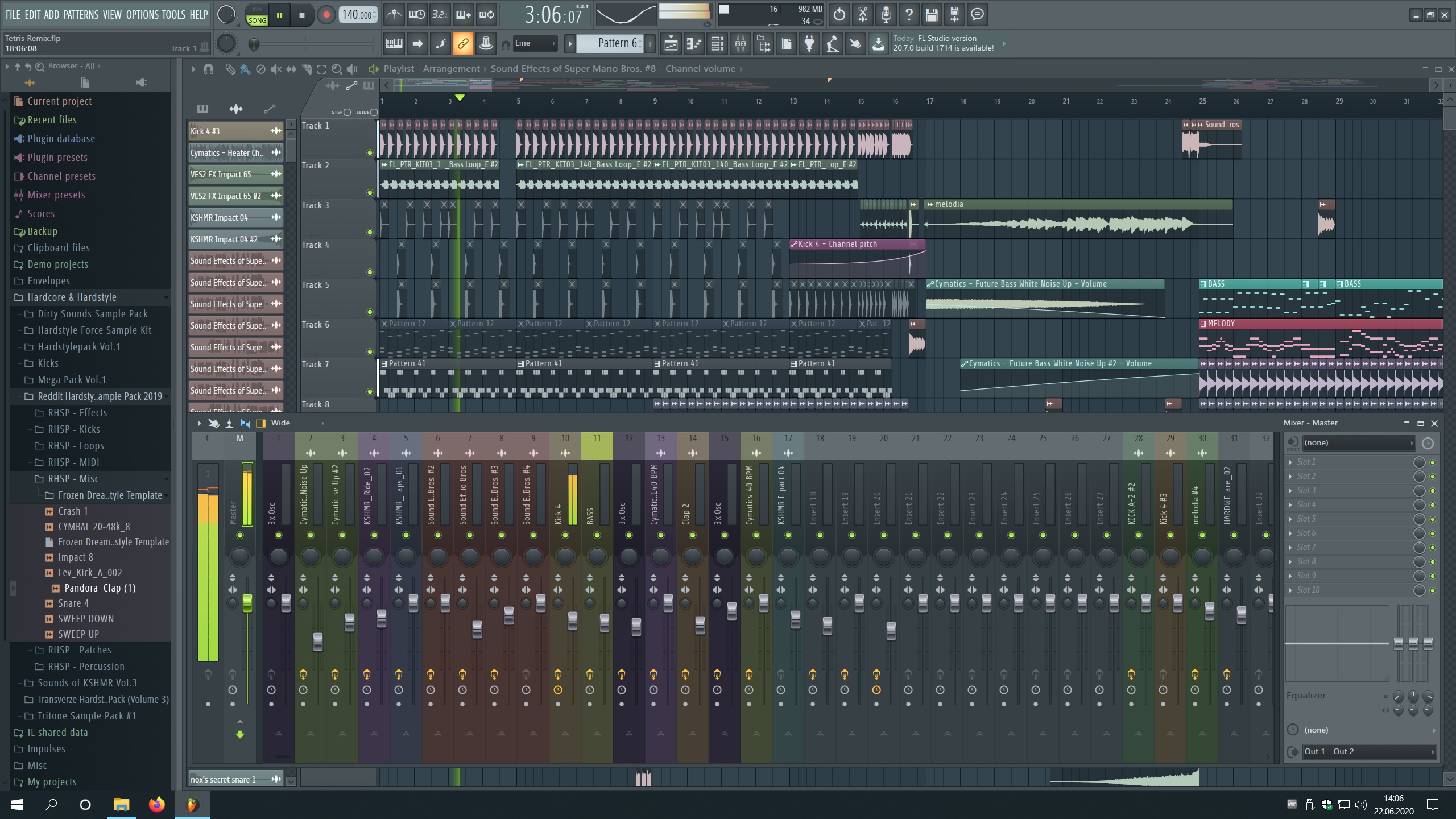This screenshot has height=819, width=1456.
Task: Click the FL Studio update notification
Action: [x=945, y=43]
